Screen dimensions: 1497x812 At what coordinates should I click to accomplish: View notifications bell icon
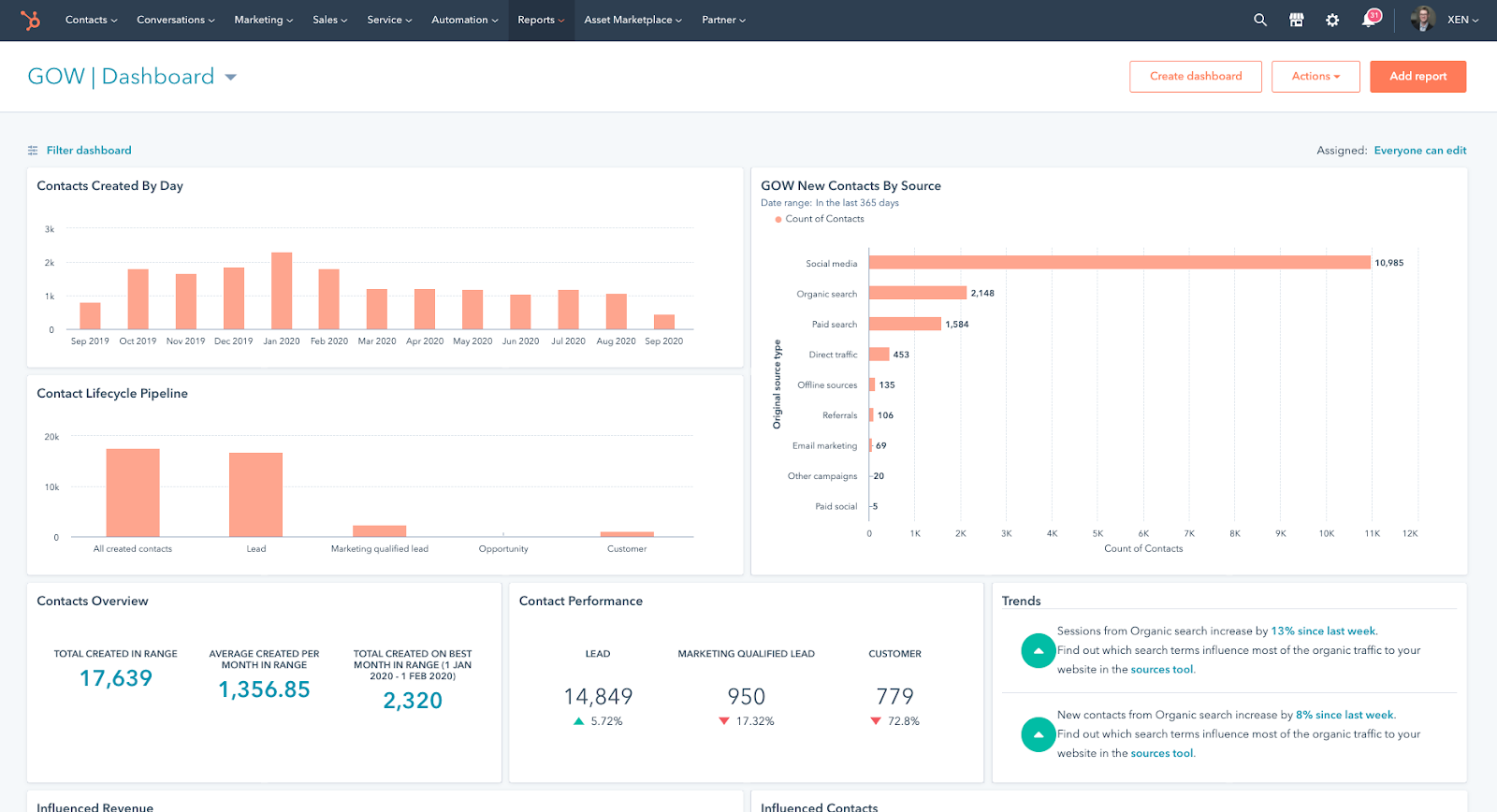[x=1369, y=20]
